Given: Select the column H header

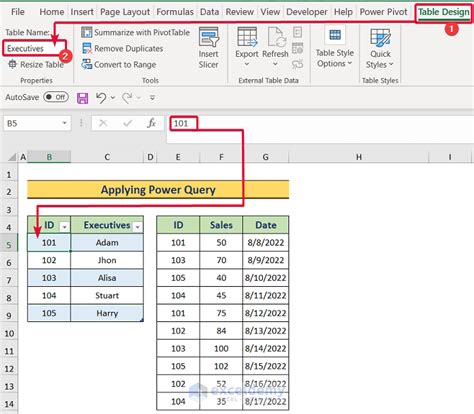Looking at the screenshot, I should click(359, 157).
